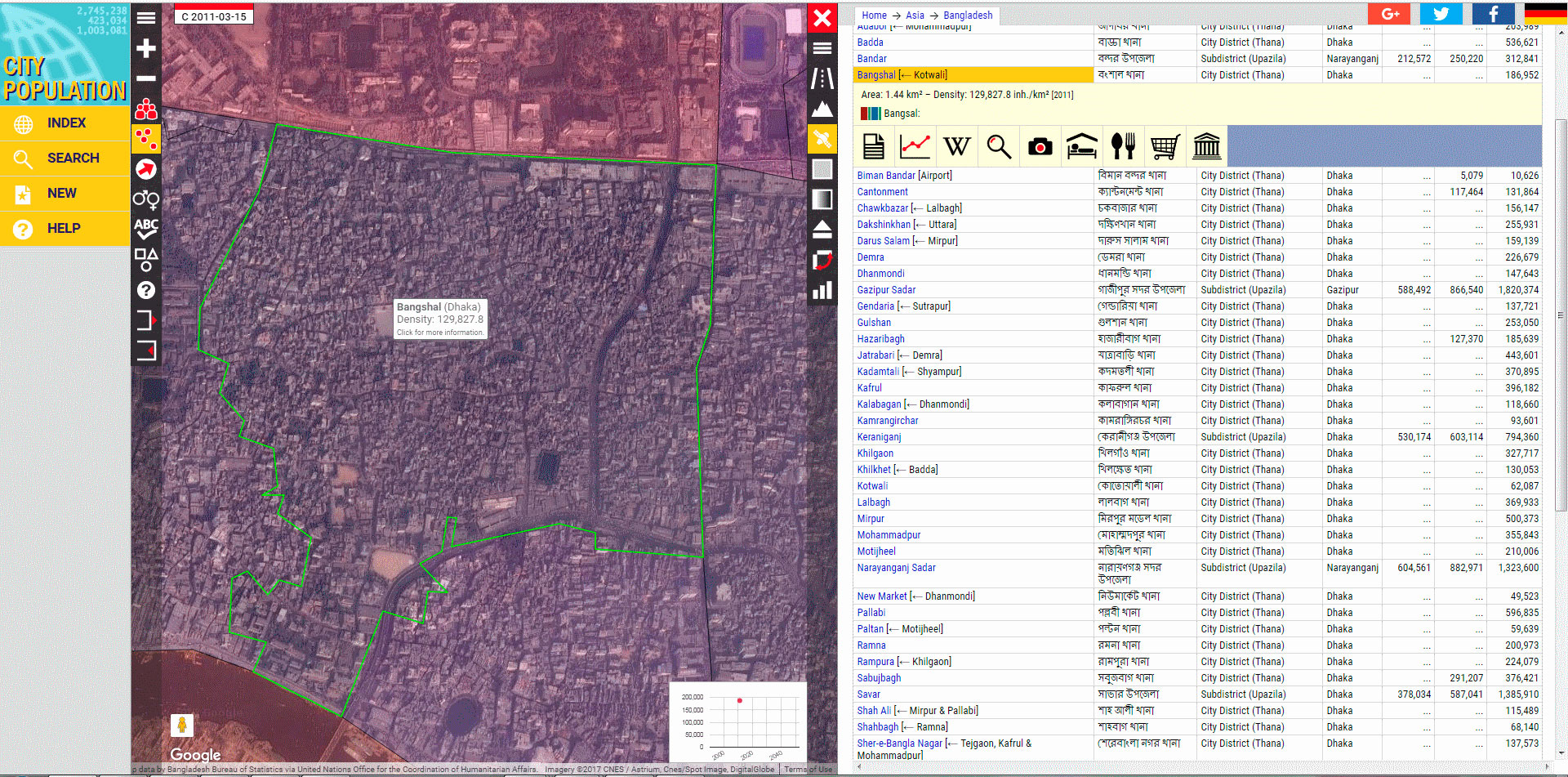This screenshot has height=777, width=1568.
Task: Zoom in the map with plus icon
Action: [x=146, y=49]
